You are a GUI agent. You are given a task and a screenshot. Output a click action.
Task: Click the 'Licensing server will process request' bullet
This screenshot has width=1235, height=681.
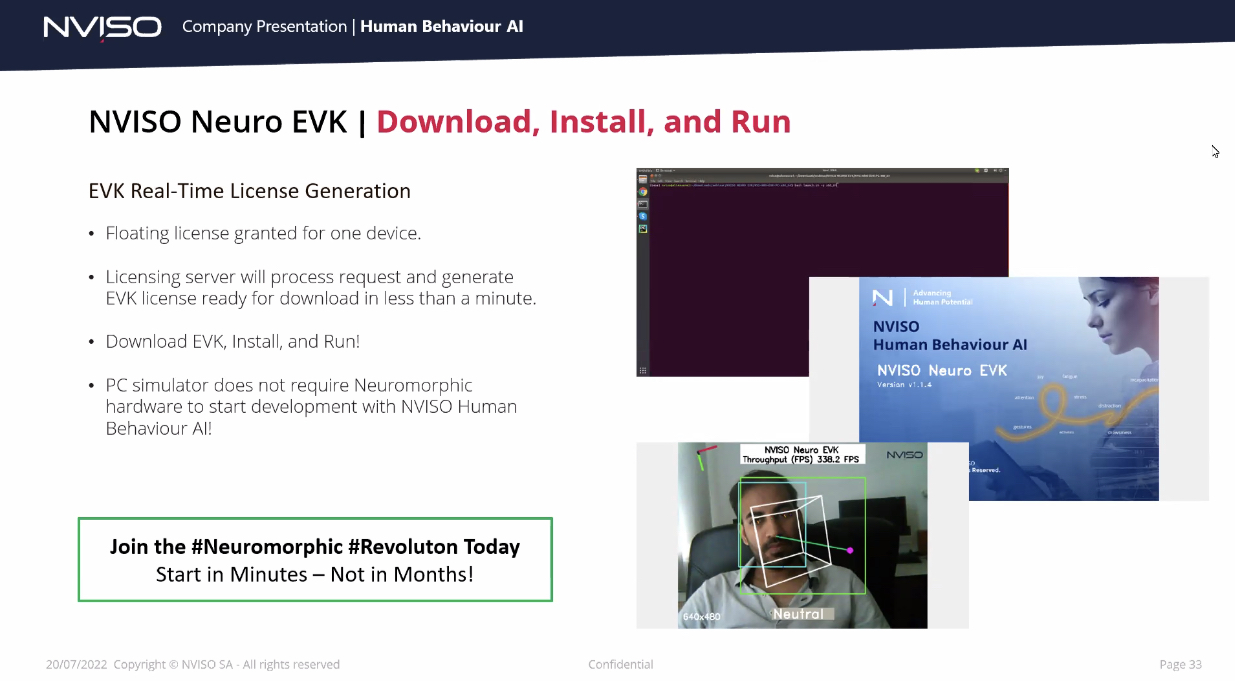click(320, 288)
